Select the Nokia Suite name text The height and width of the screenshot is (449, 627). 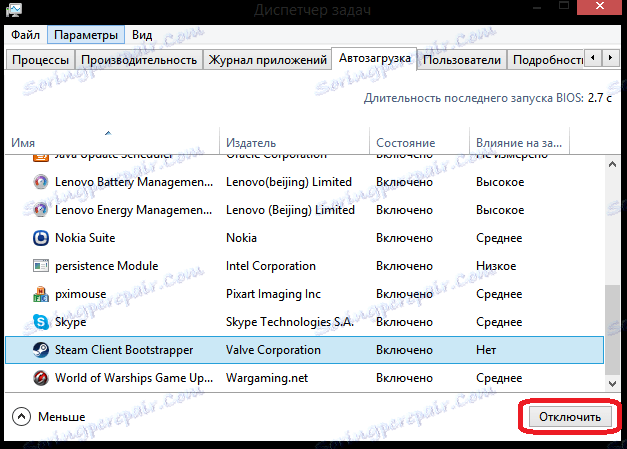pyautogui.click(x=85, y=238)
